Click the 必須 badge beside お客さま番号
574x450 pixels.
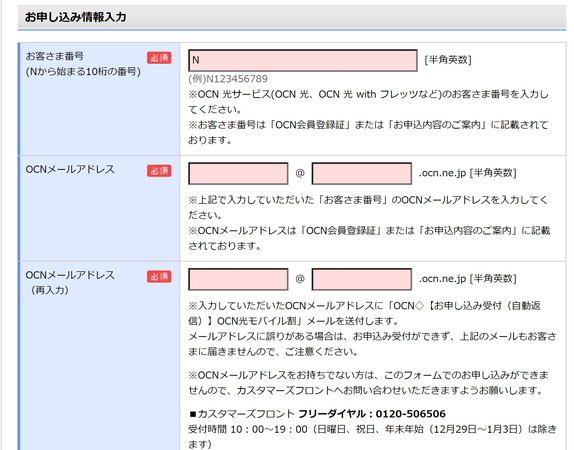pos(159,58)
